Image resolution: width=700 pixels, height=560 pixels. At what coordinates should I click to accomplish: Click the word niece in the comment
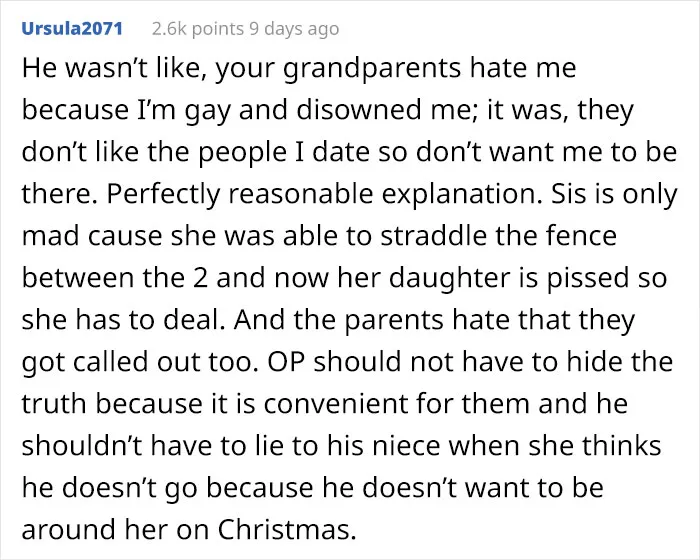(406, 445)
